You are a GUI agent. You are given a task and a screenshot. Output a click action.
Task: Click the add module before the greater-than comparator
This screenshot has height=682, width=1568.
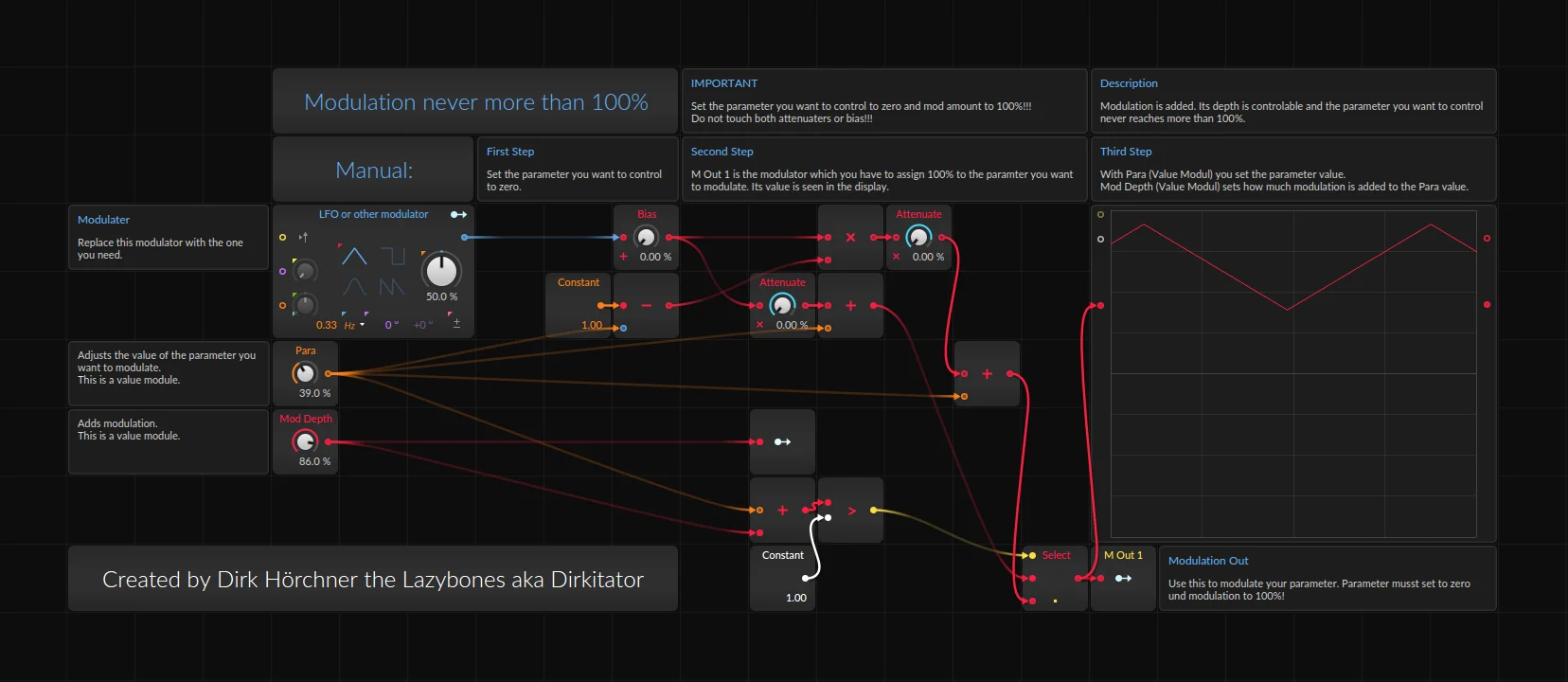click(x=782, y=510)
